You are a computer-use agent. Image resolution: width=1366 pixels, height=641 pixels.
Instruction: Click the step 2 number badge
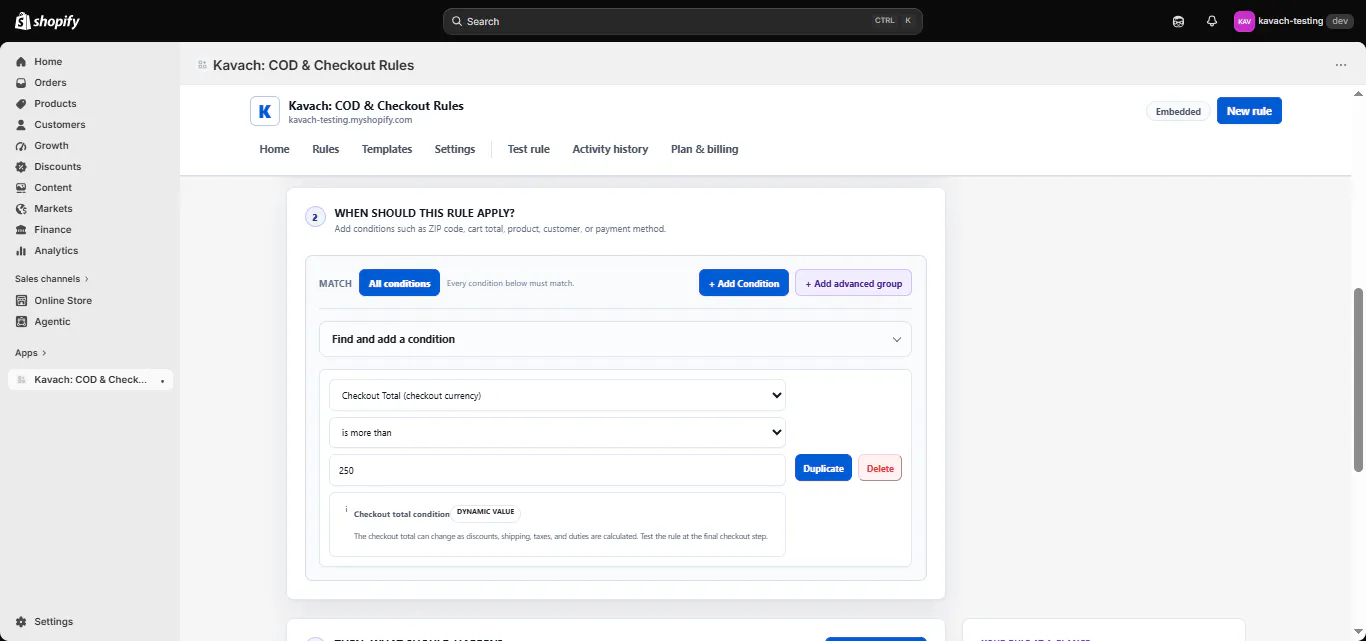315,217
